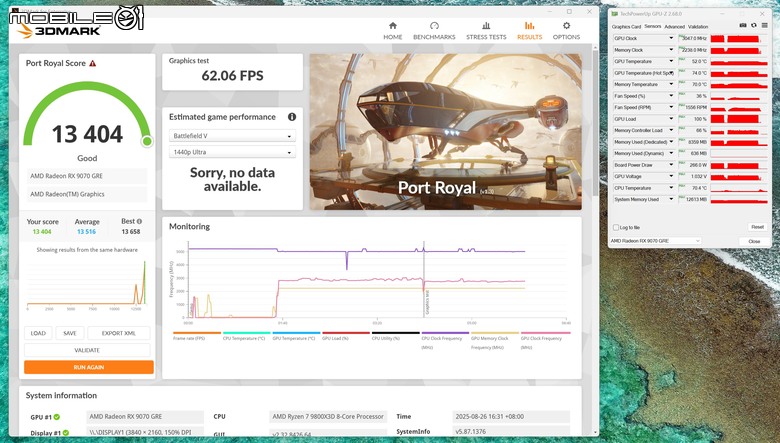Screen dimensions: 780x443
Task: Open Memory Temperature sensor dropdown
Action: (x=671, y=85)
